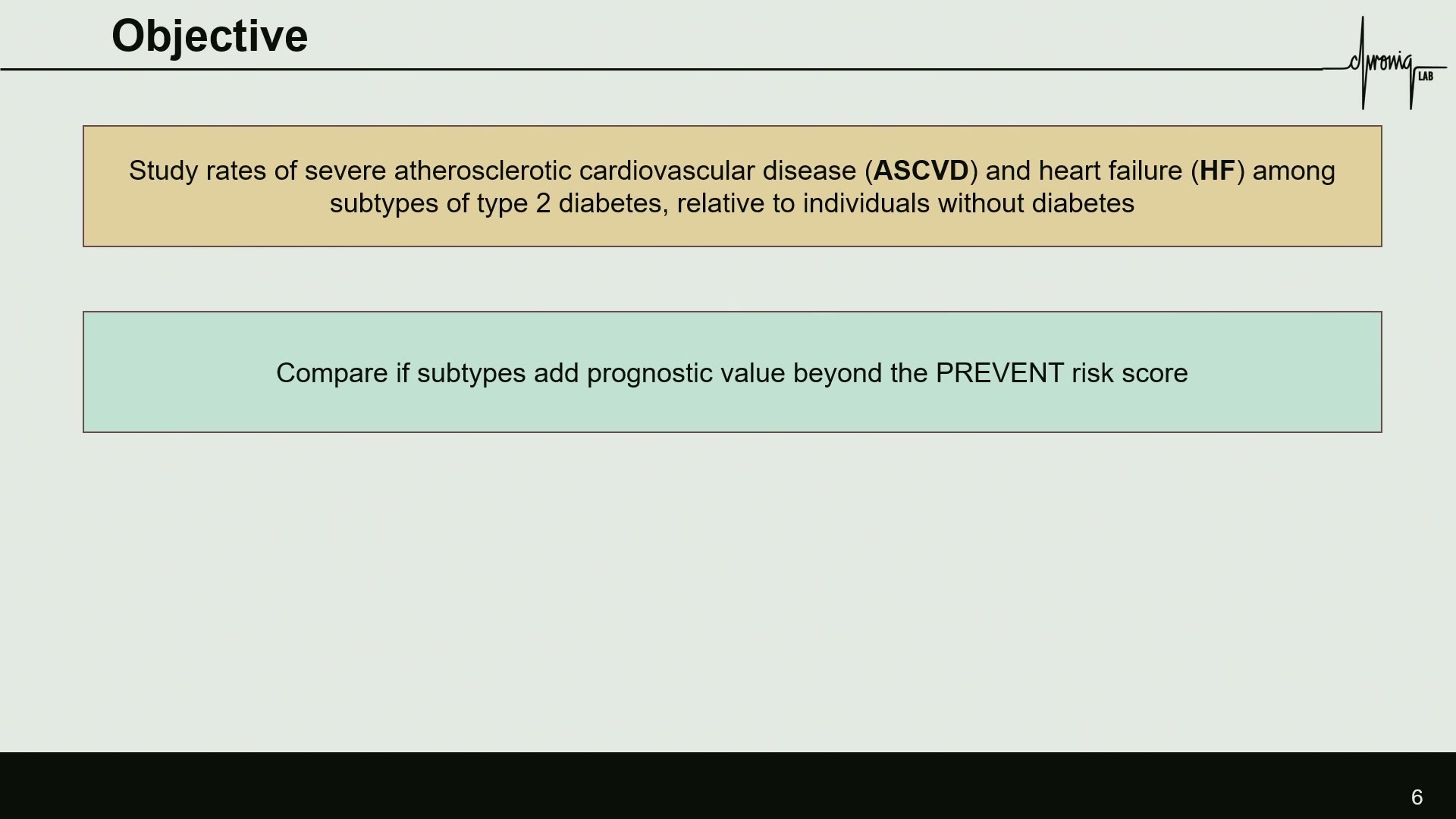The width and height of the screenshot is (1456, 819).
Task: Click the black footer bar
Action: tap(728, 786)
